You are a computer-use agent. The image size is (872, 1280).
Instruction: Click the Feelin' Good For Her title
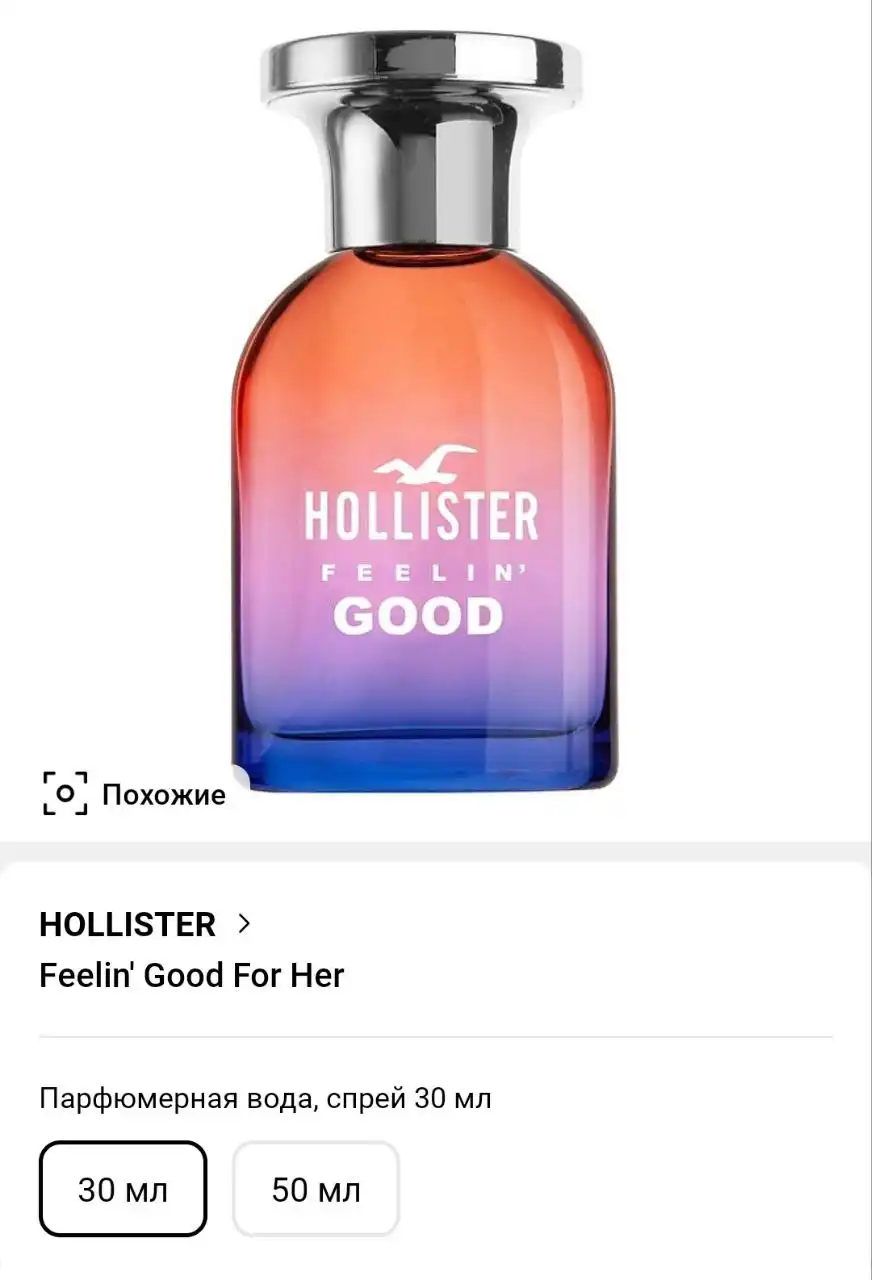[192, 975]
